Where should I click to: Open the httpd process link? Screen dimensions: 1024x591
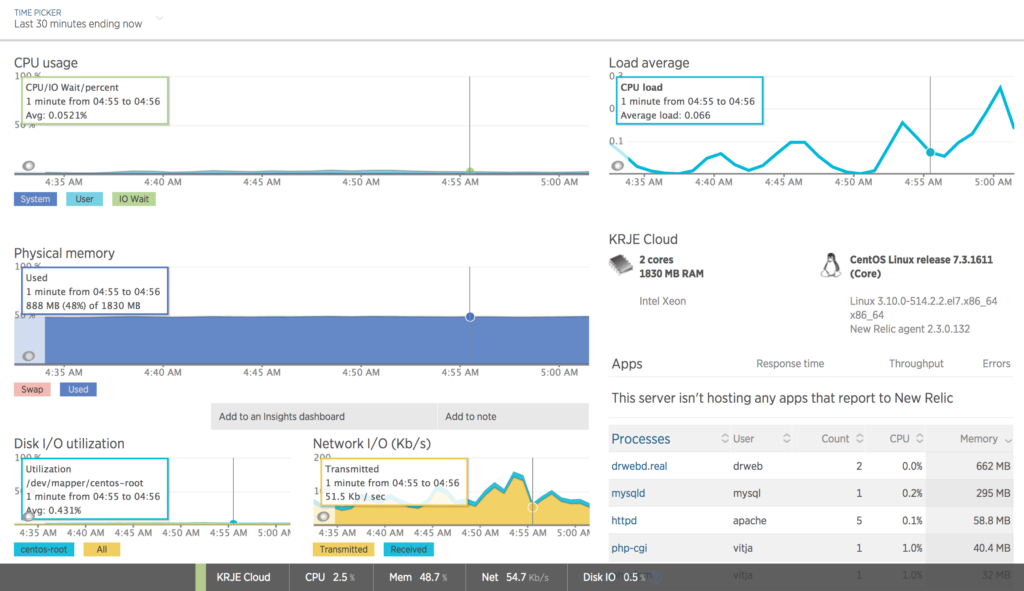(x=624, y=520)
